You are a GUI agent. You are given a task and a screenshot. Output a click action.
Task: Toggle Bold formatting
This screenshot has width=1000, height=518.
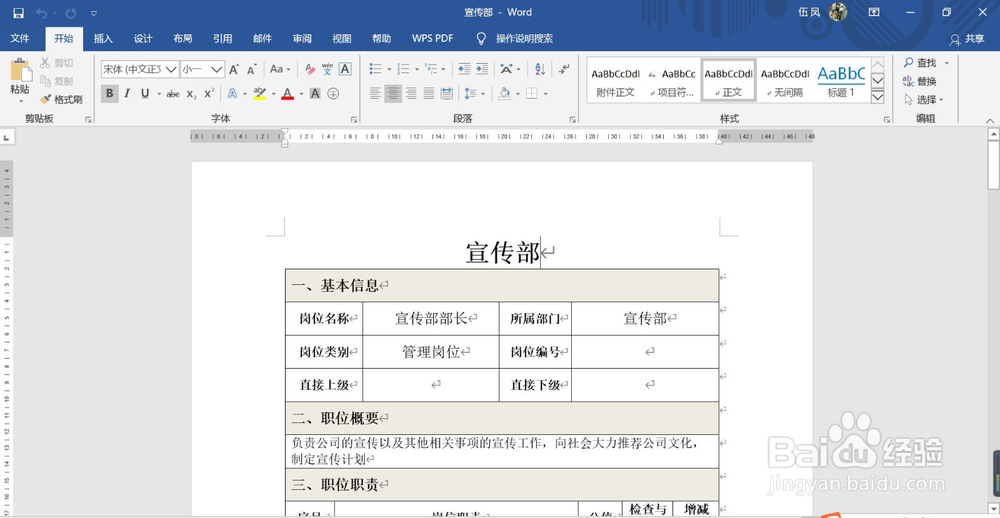tap(110, 94)
